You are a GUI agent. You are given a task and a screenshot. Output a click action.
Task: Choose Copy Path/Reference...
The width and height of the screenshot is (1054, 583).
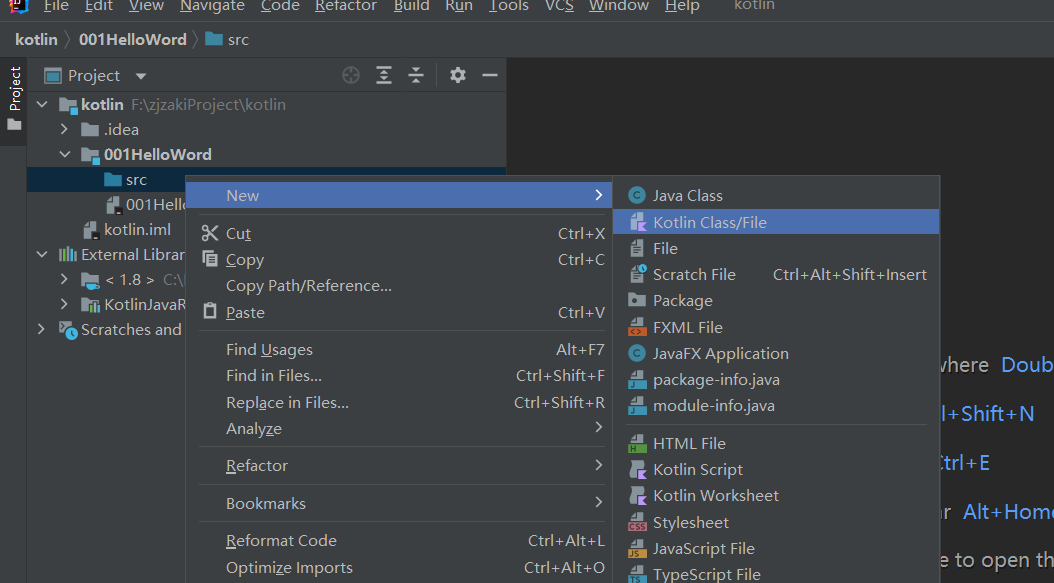click(401, 286)
